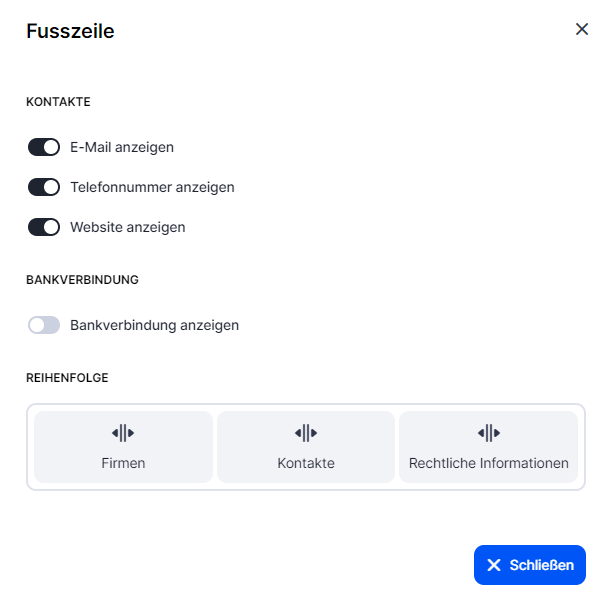The height and width of the screenshot is (613, 613).
Task: Click the drag handle icon above Kontakte
Action: 306,433
